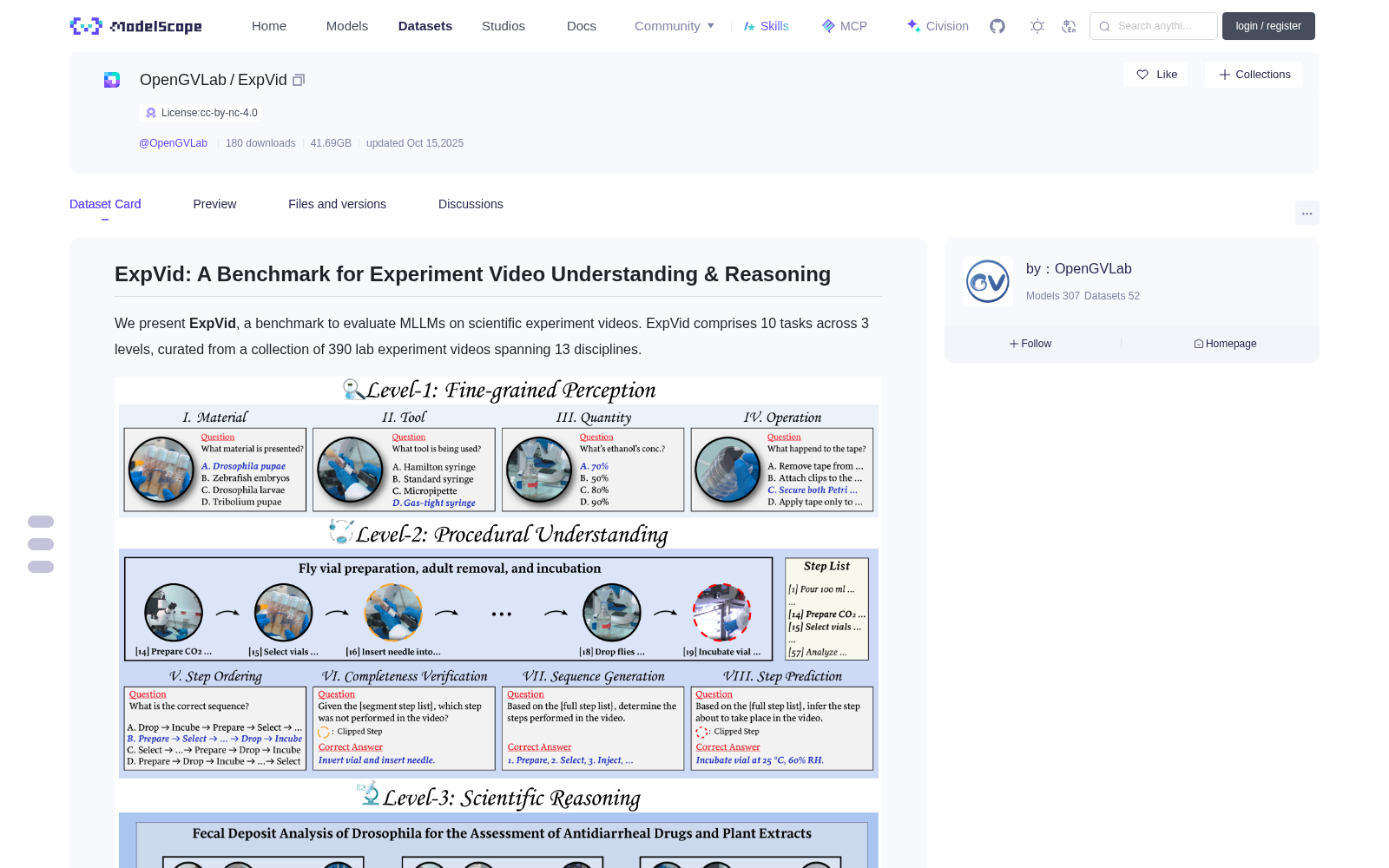Open the Docs page

pyautogui.click(x=582, y=26)
